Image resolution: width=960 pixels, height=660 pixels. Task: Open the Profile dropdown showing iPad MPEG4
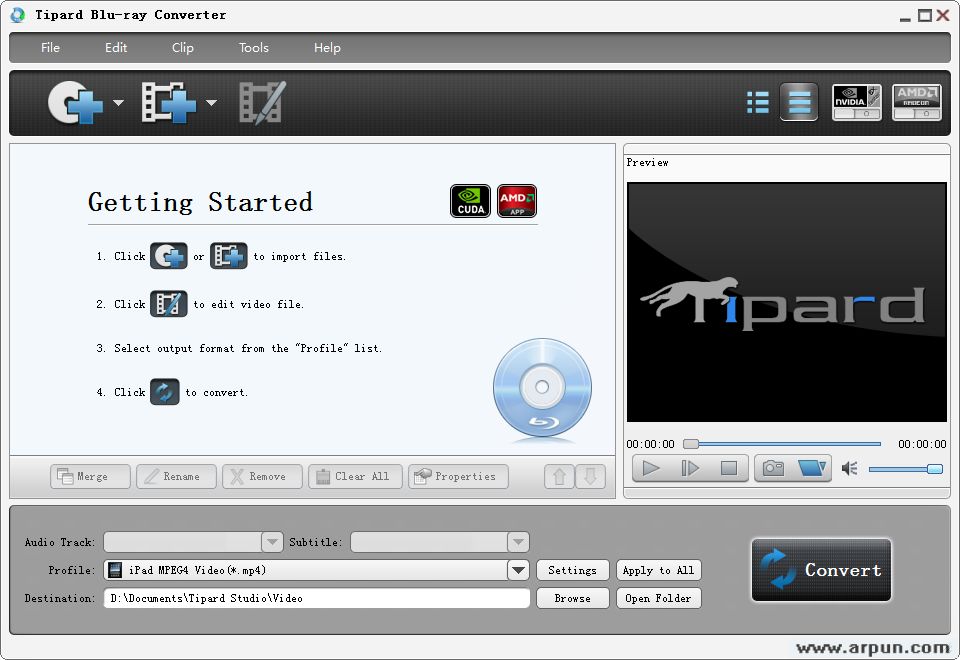point(518,570)
